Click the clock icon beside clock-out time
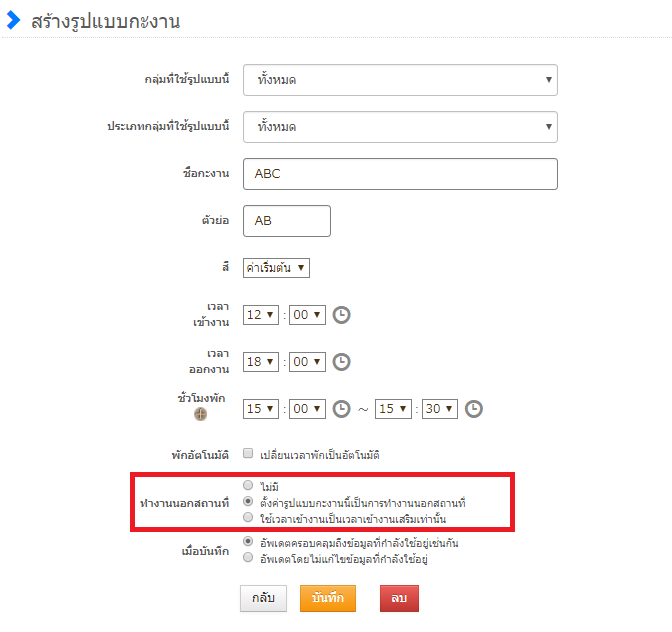Image resolution: width=672 pixels, height=632 pixels. (x=341, y=362)
